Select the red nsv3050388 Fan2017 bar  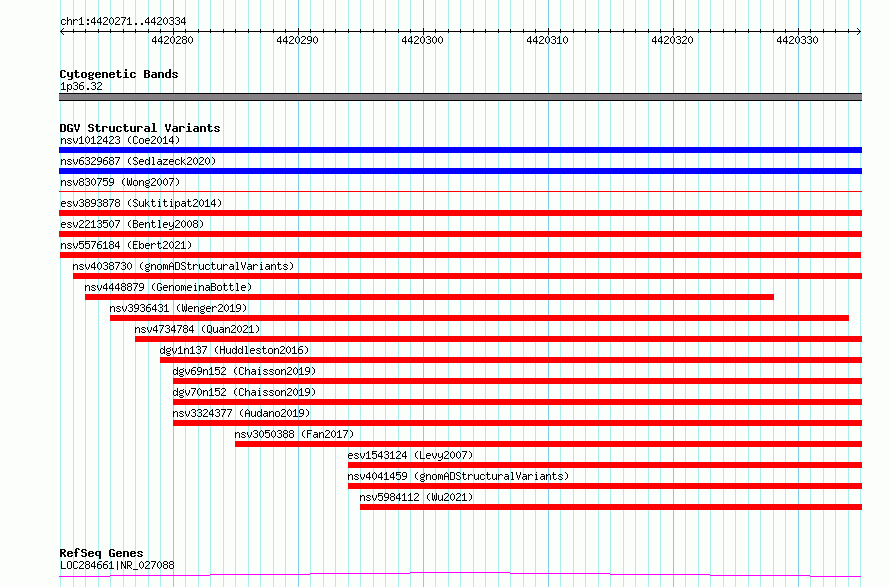(548, 444)
